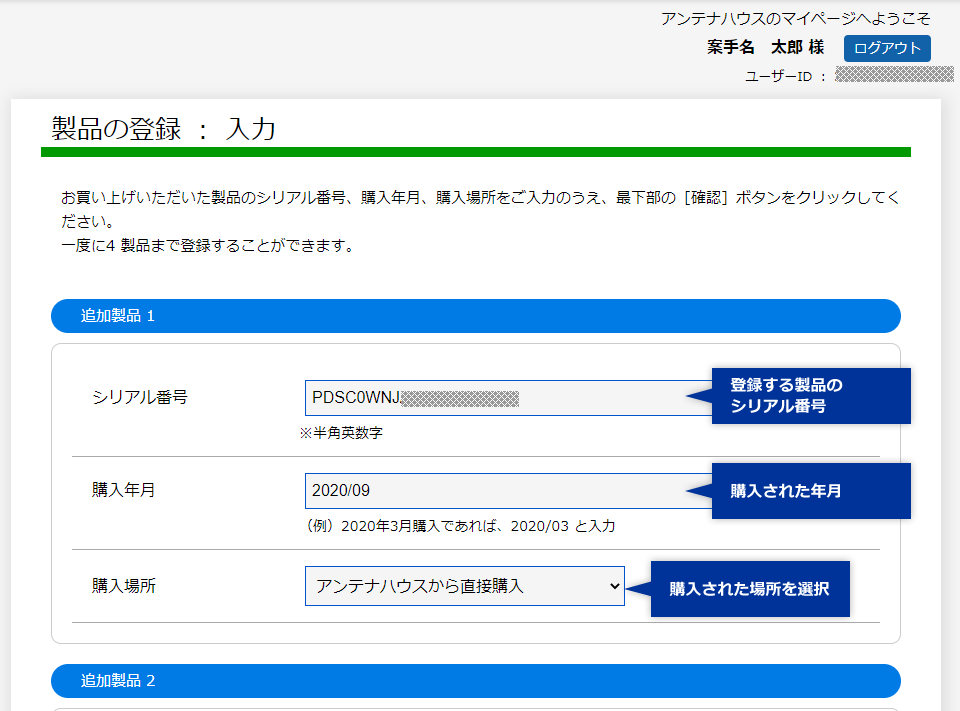Click the 製品の登録：入力 page heading
Screen dimensions: 960x711
click(x=163, y=129)
